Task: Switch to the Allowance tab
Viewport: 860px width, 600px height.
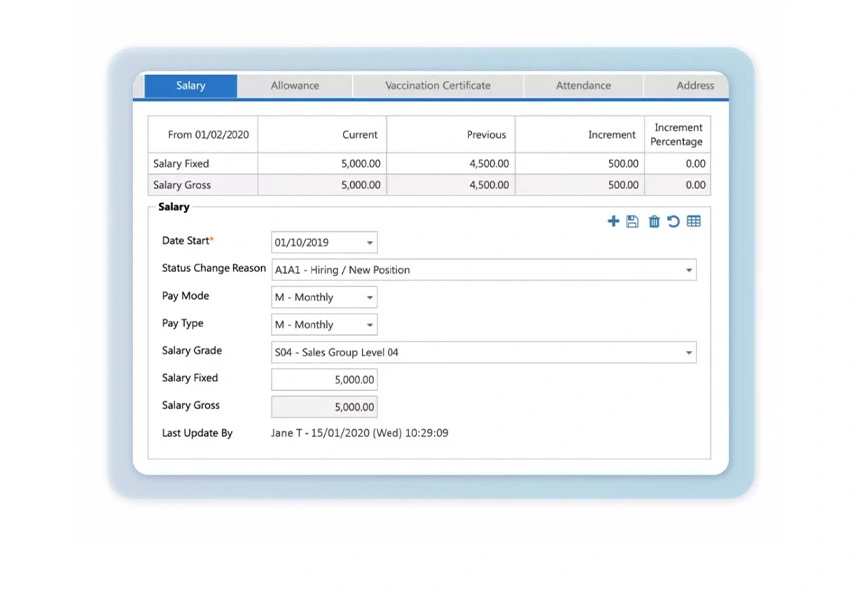Action: pos(295,86)
